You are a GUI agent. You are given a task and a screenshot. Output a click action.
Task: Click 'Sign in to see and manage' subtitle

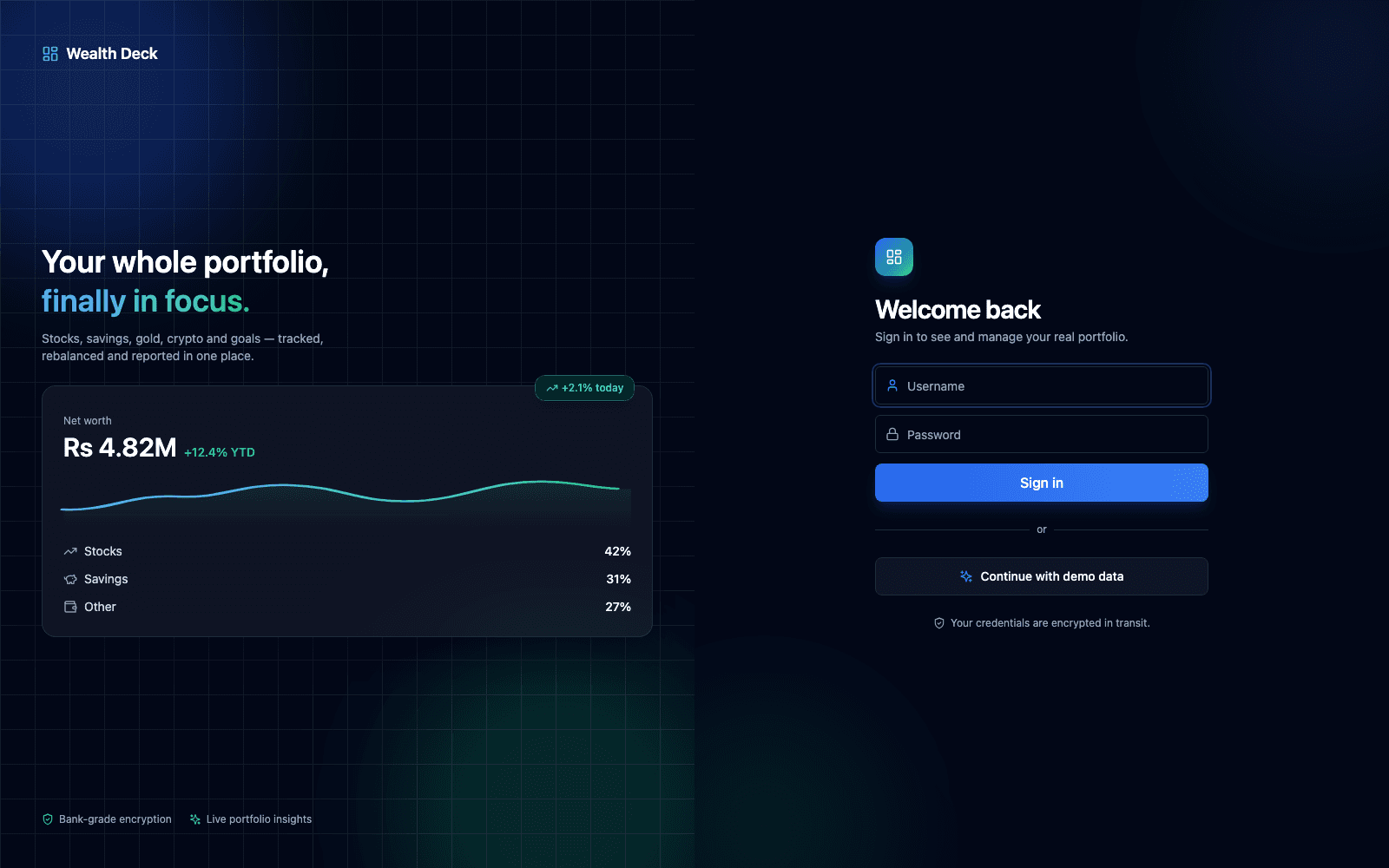[1002, 337]
